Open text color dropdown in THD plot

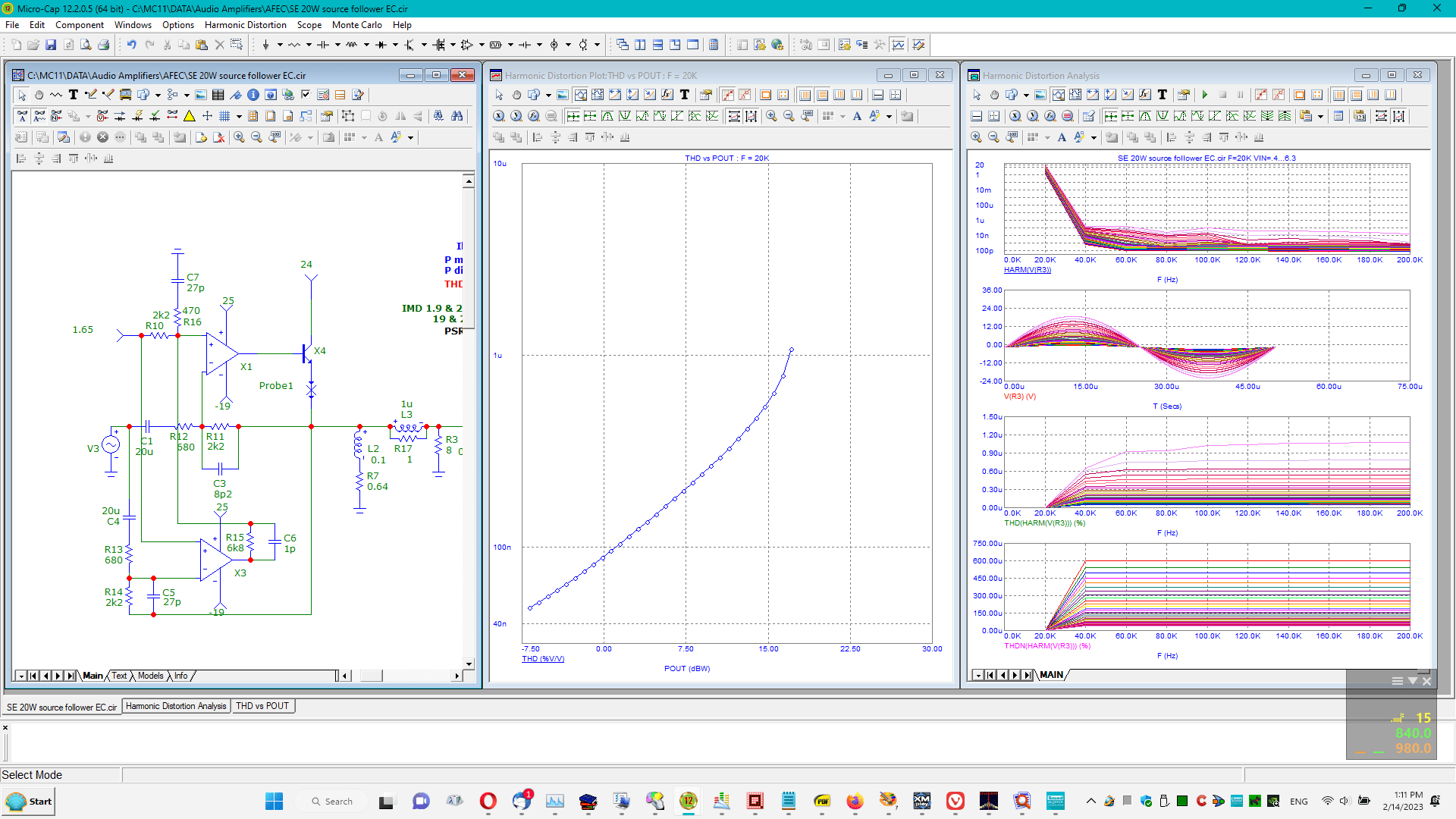click(x=889, y=116)
